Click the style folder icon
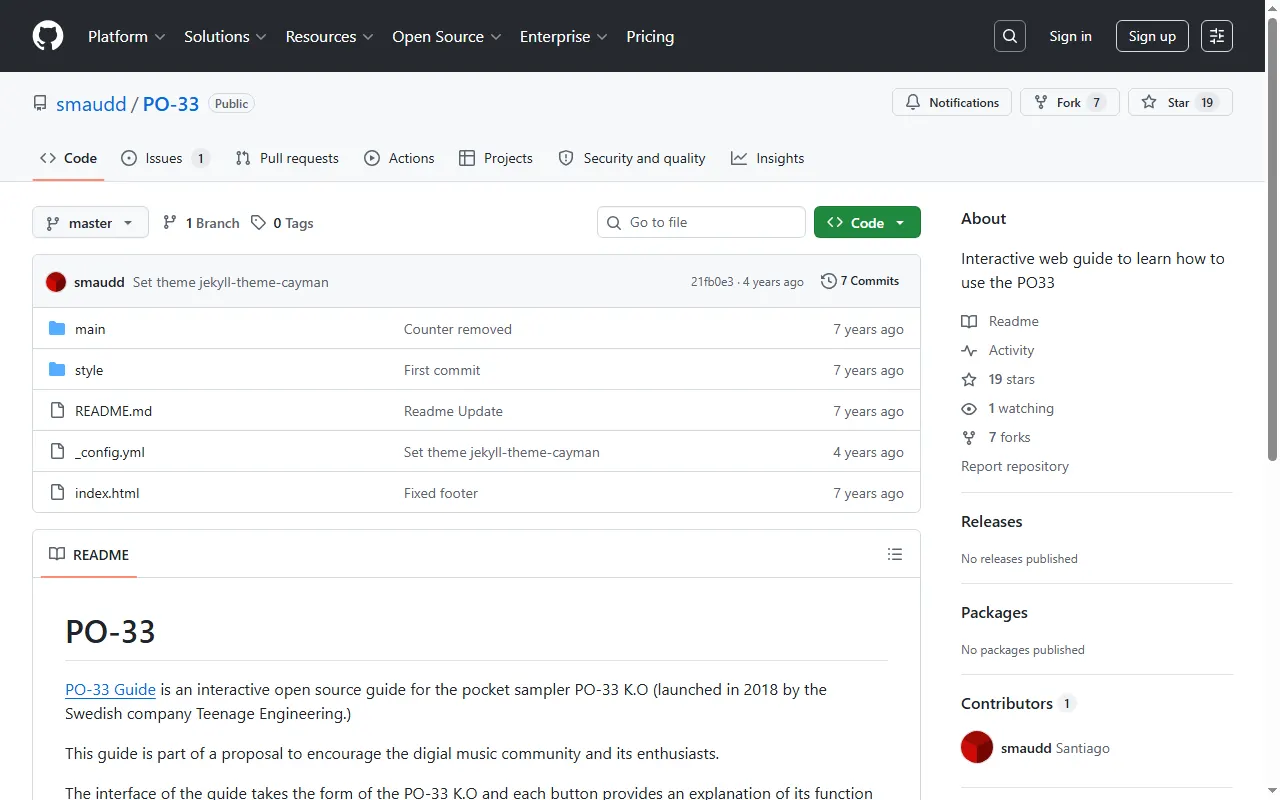The height and width of the screenshot is (800, 1280). [x=57, y=370]
